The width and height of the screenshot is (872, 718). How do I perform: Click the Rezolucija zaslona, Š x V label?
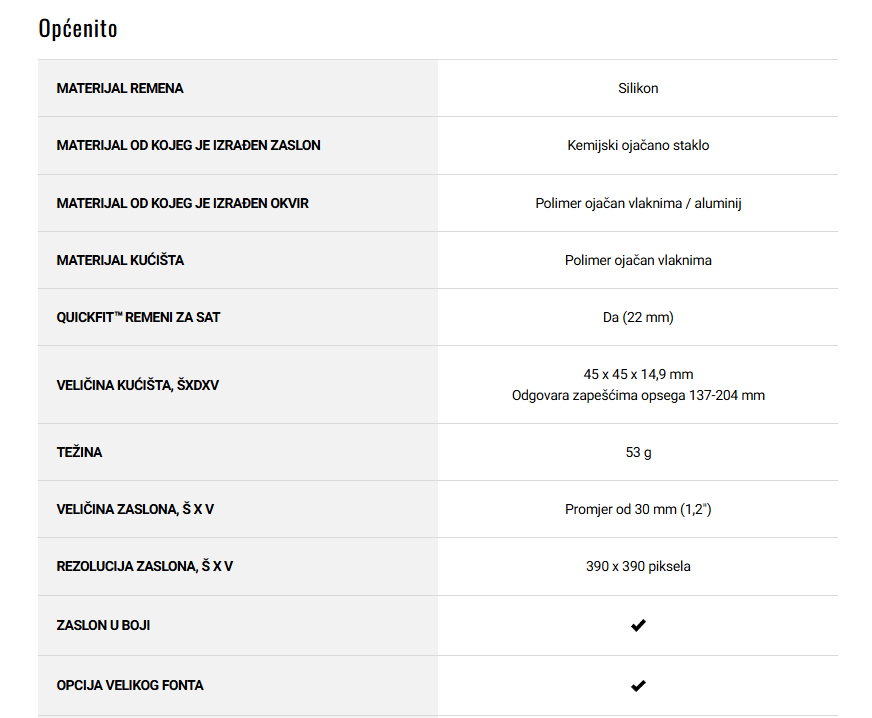click(x=145, y=566)
